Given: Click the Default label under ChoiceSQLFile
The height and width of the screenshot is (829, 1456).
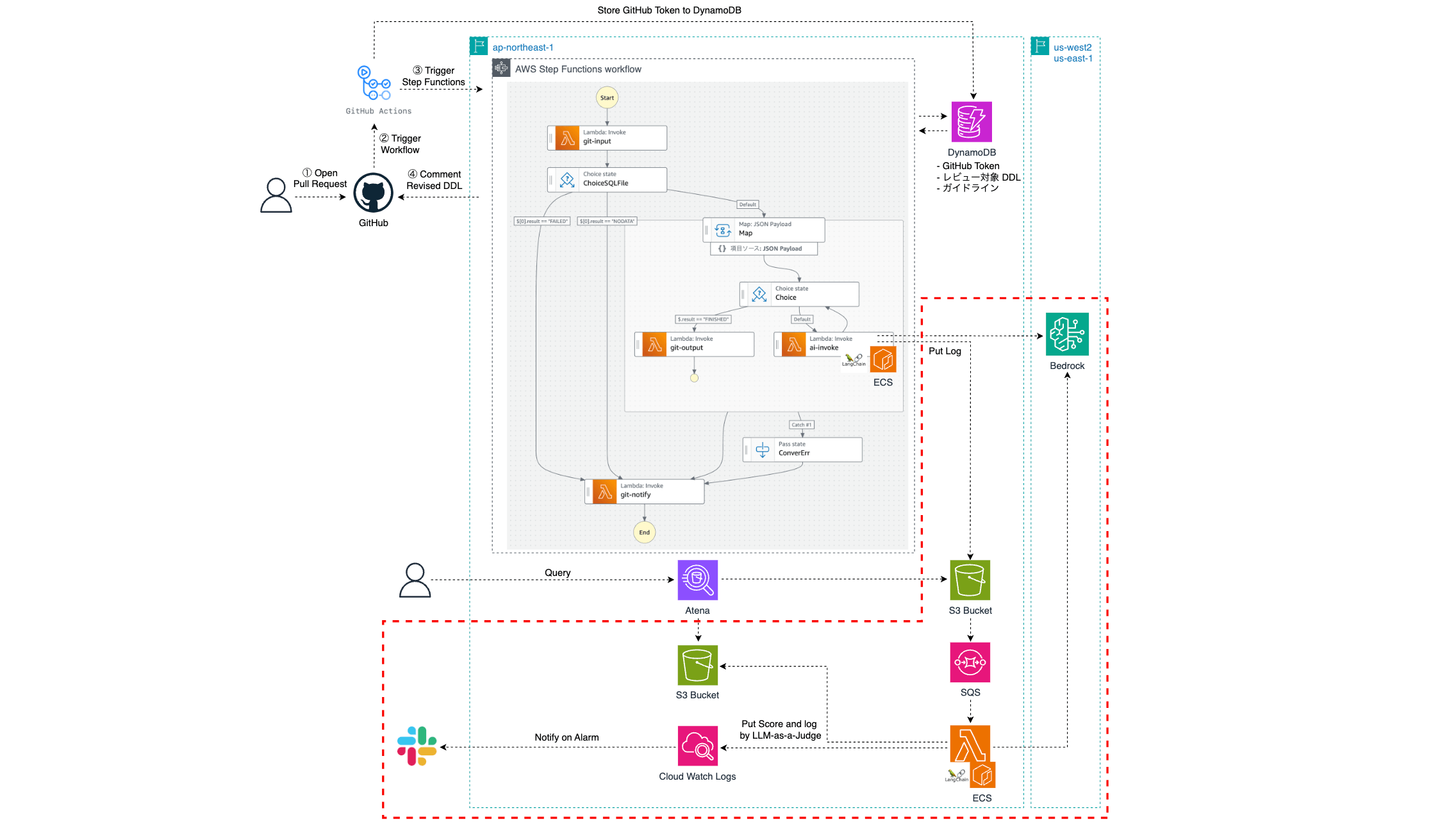Looking at the screenshot, I should tap(748, 204).
